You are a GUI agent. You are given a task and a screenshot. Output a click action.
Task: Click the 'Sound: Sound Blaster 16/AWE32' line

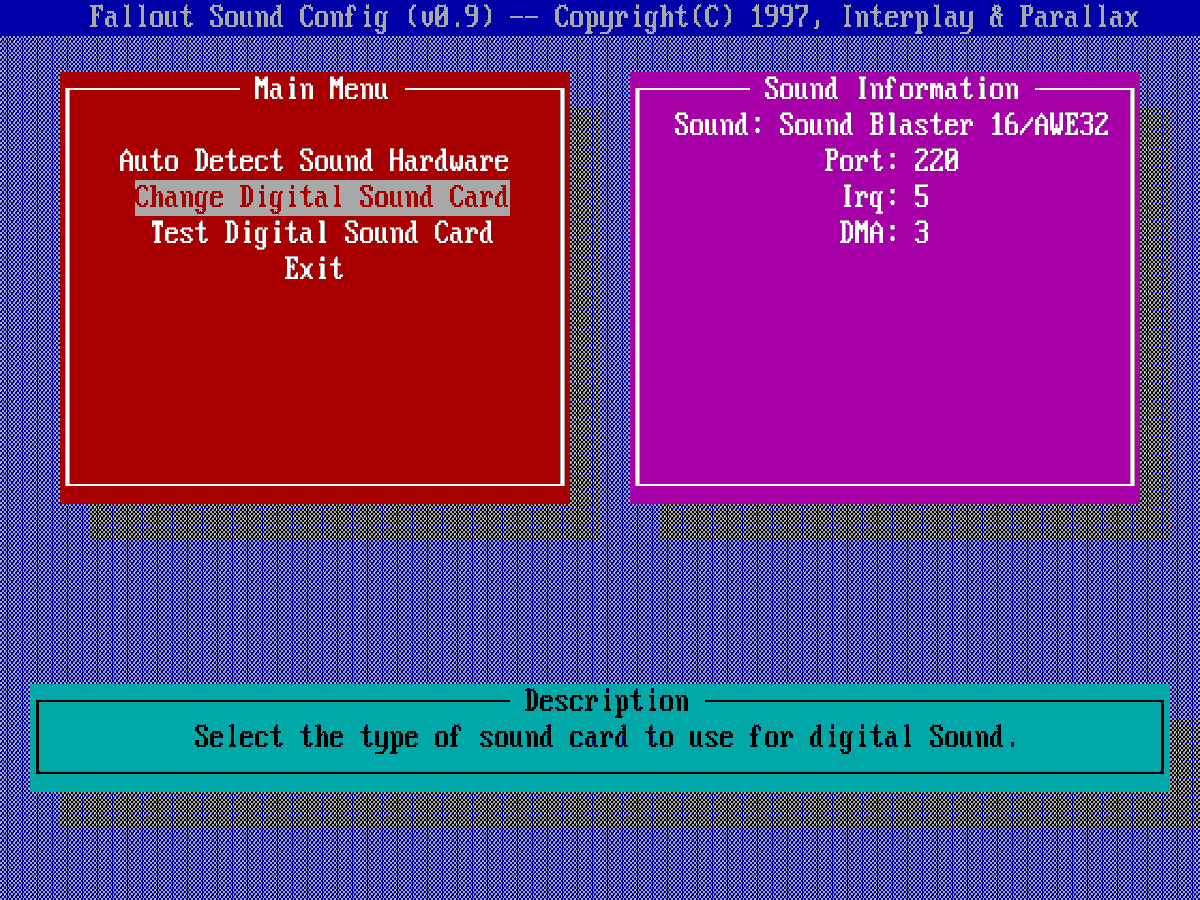(x=891, y=125)
